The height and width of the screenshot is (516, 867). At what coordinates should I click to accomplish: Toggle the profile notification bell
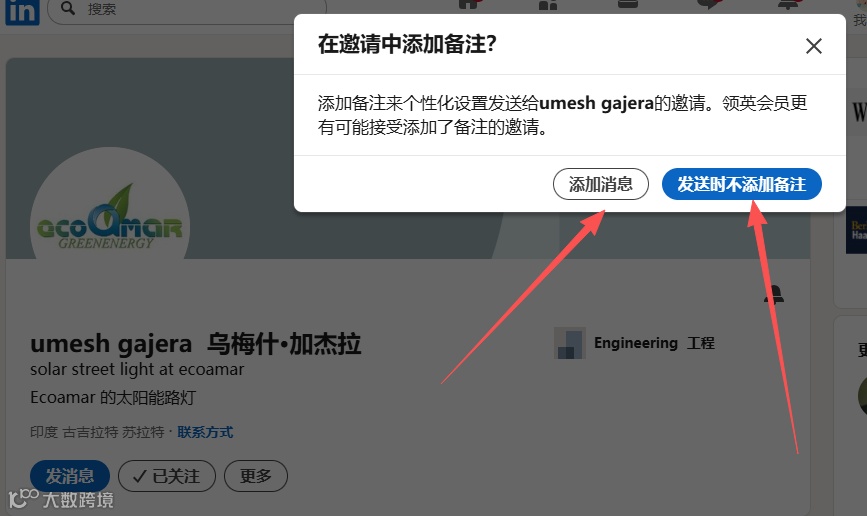(x=774, y=294)
